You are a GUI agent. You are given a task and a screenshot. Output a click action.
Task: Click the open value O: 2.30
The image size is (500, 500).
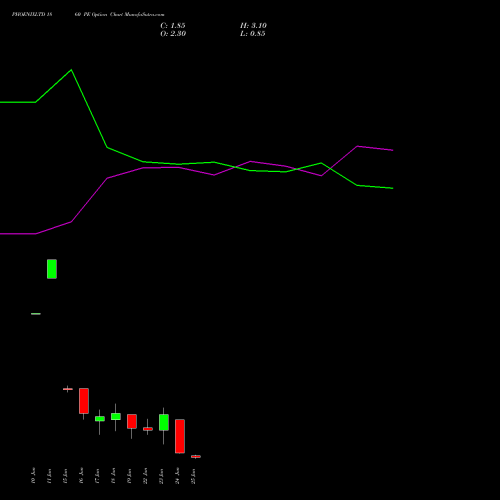pos(173,34)
